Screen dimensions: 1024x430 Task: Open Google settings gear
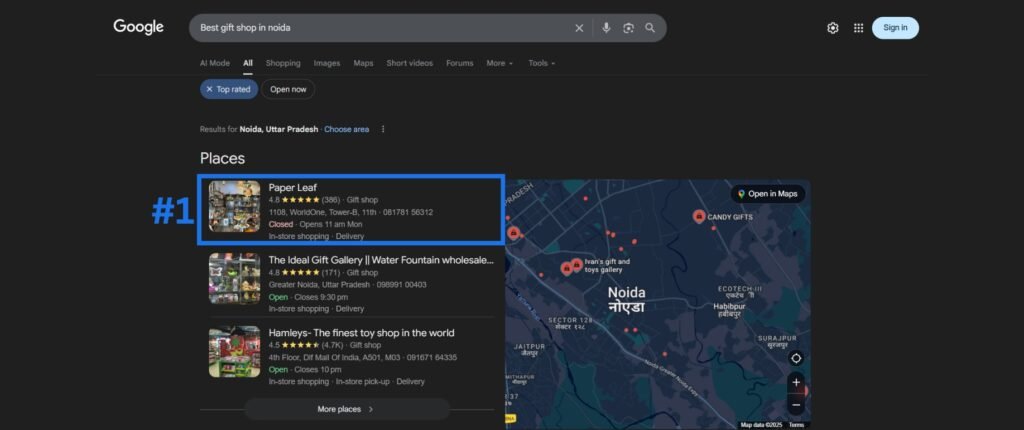(832, 28)
